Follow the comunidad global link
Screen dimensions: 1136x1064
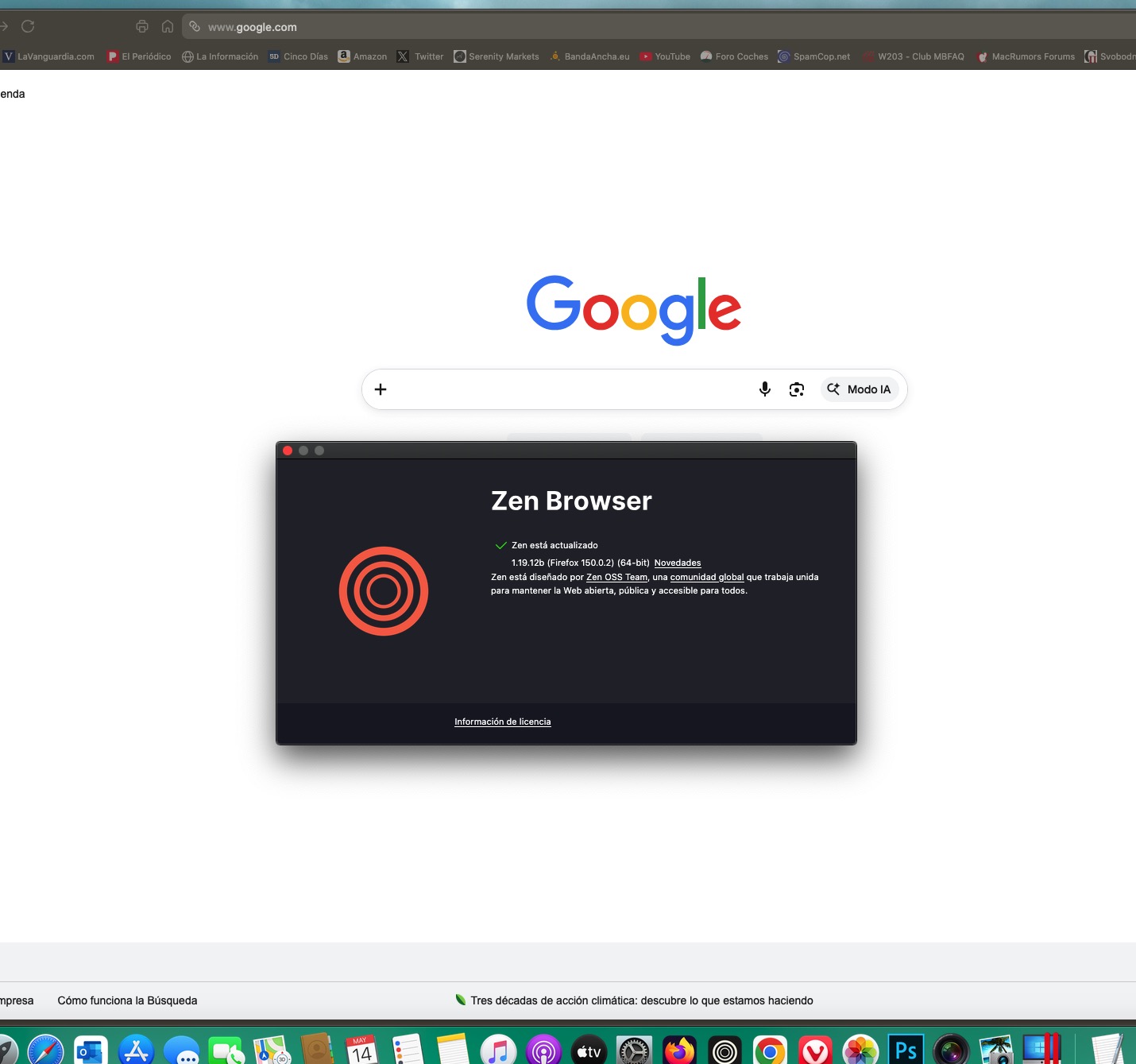[707, 577]
